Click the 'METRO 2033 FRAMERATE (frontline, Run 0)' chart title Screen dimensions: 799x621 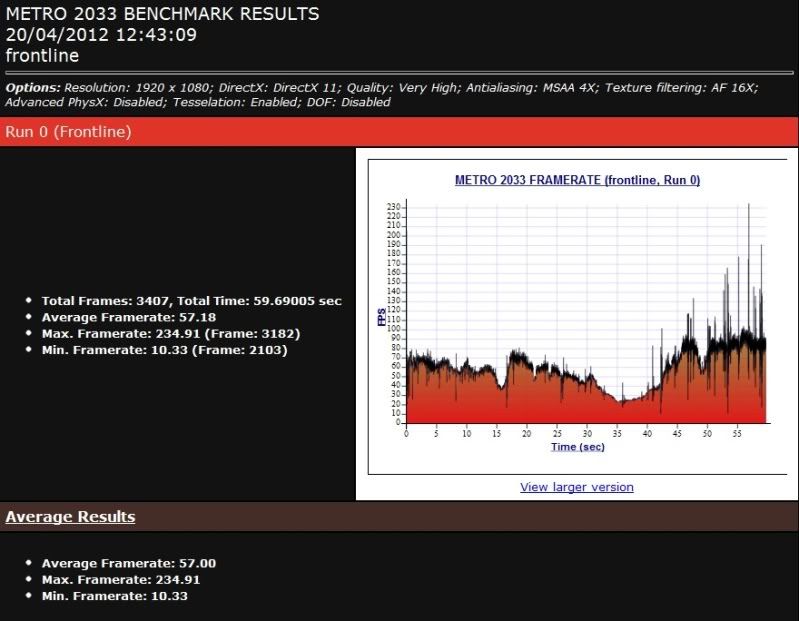(577, 180)
